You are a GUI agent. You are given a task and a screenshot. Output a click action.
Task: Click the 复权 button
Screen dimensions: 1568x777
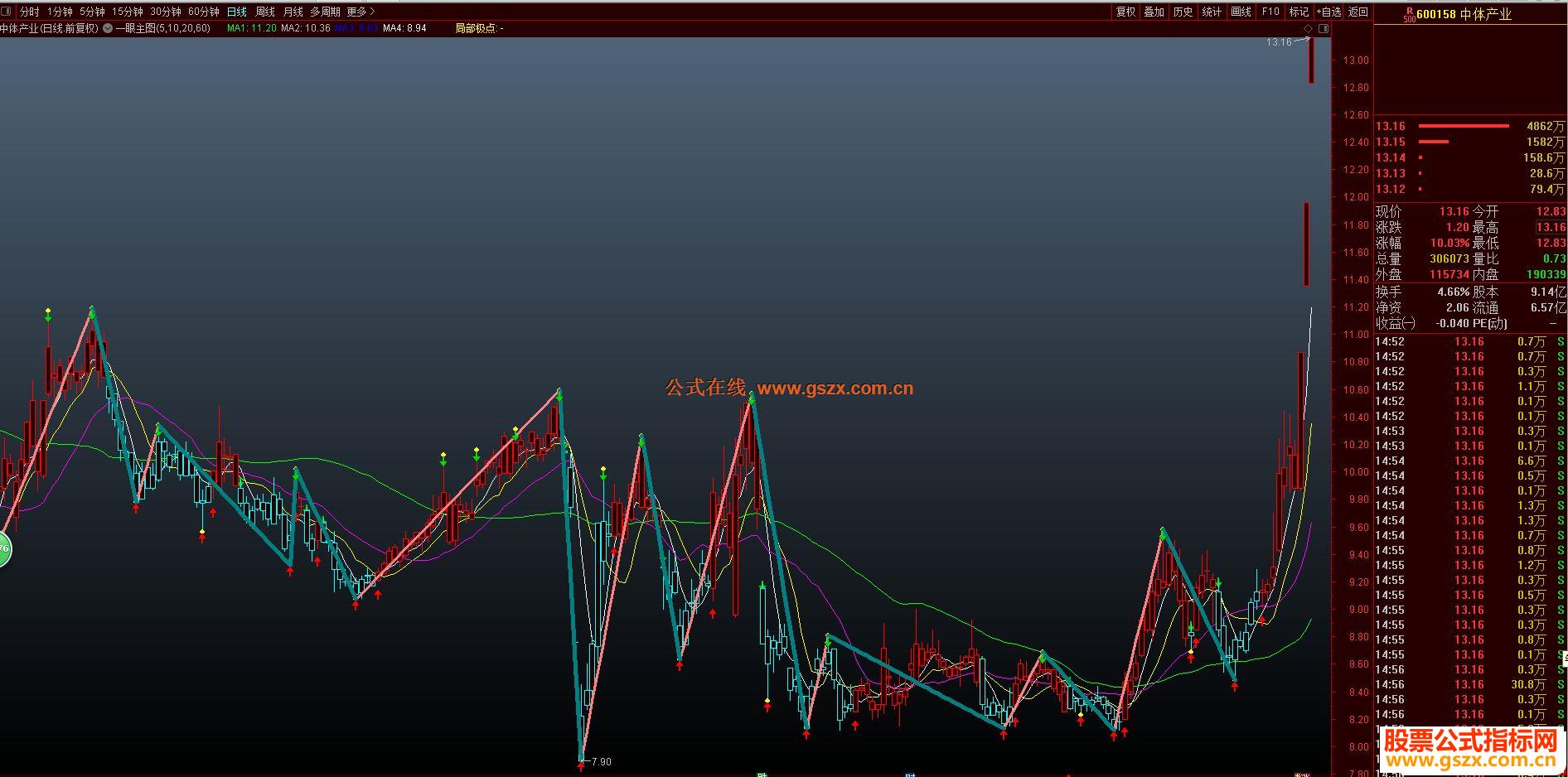pyautogui.click(x=1125, y=12)
